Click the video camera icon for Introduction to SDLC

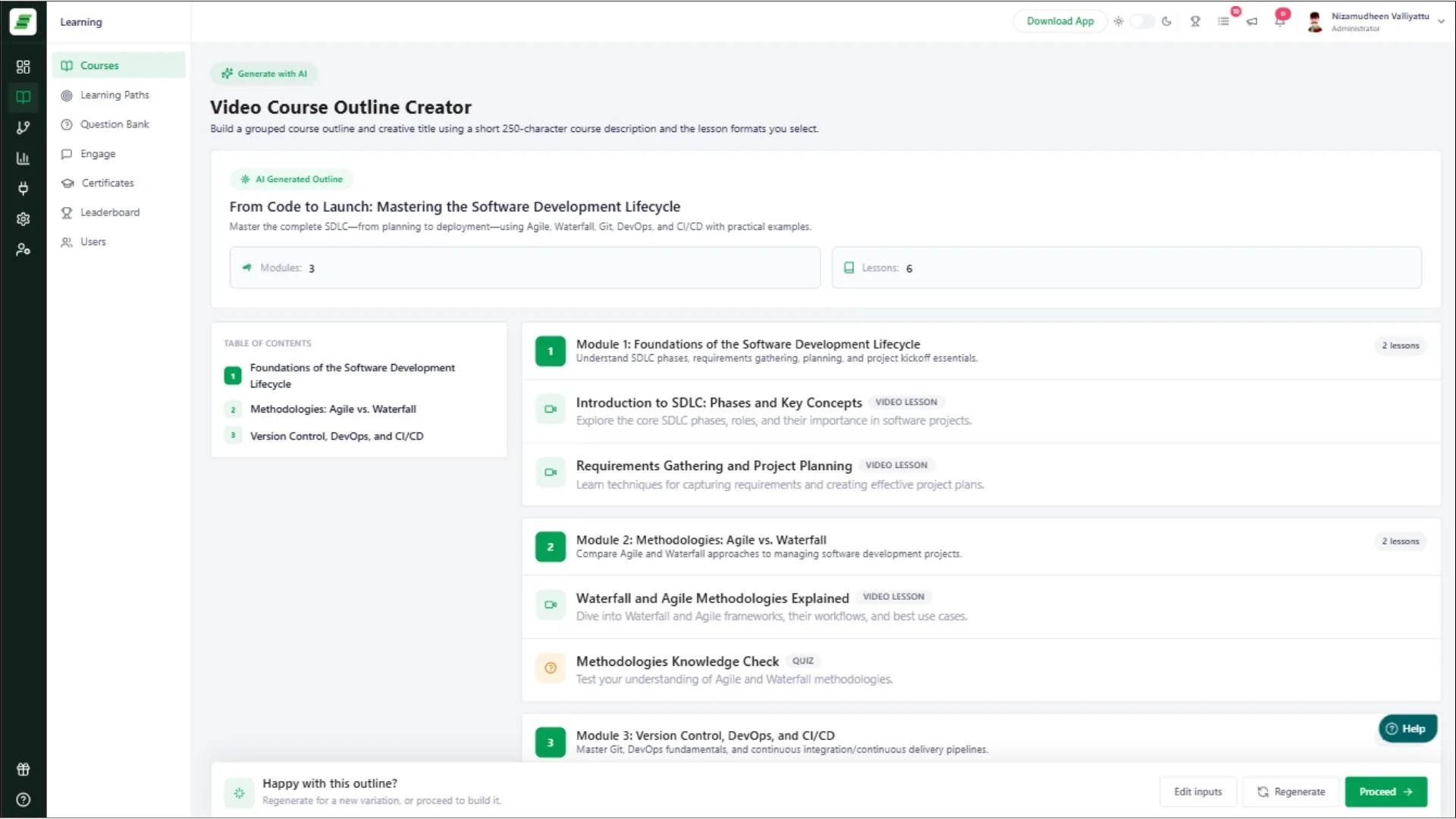551,409
